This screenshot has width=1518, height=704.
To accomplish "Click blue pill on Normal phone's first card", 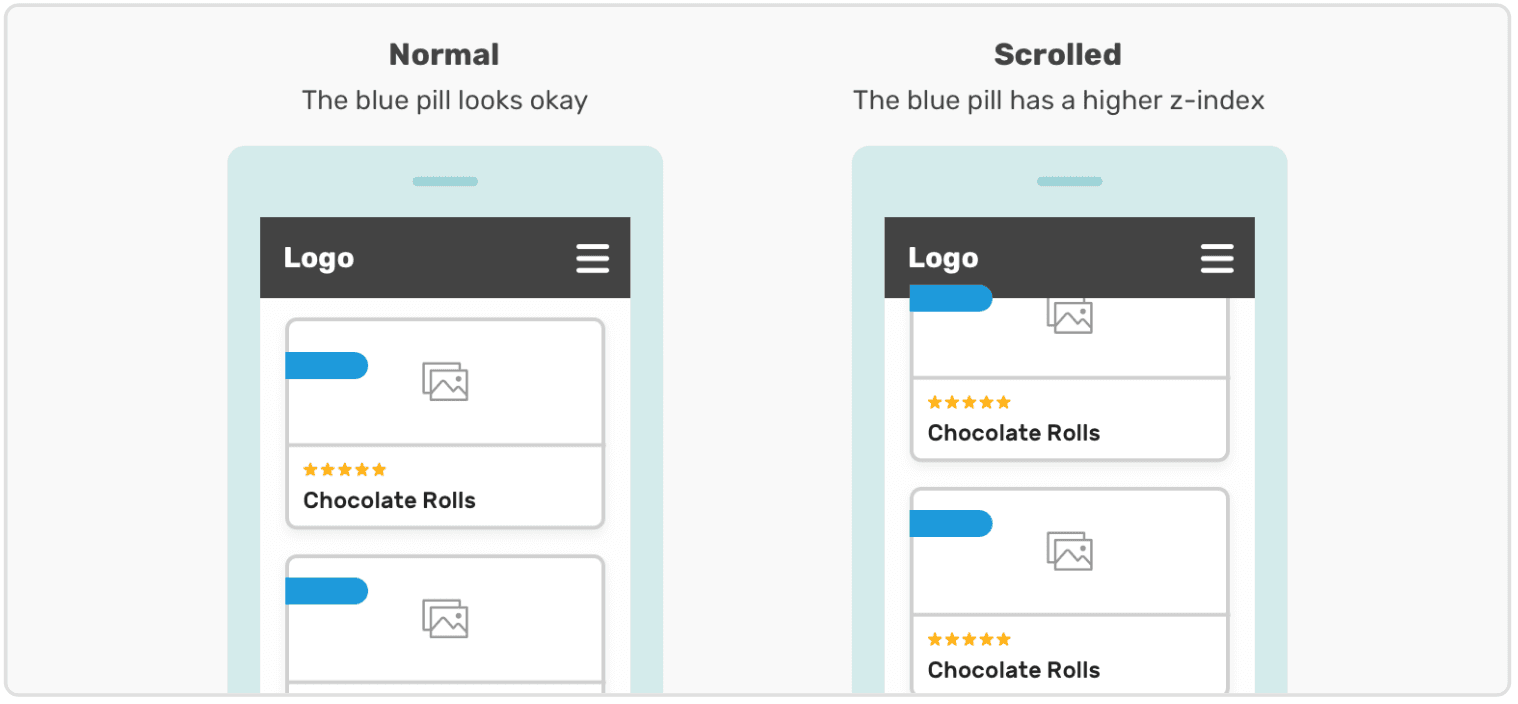I will [x=326, y=366].
